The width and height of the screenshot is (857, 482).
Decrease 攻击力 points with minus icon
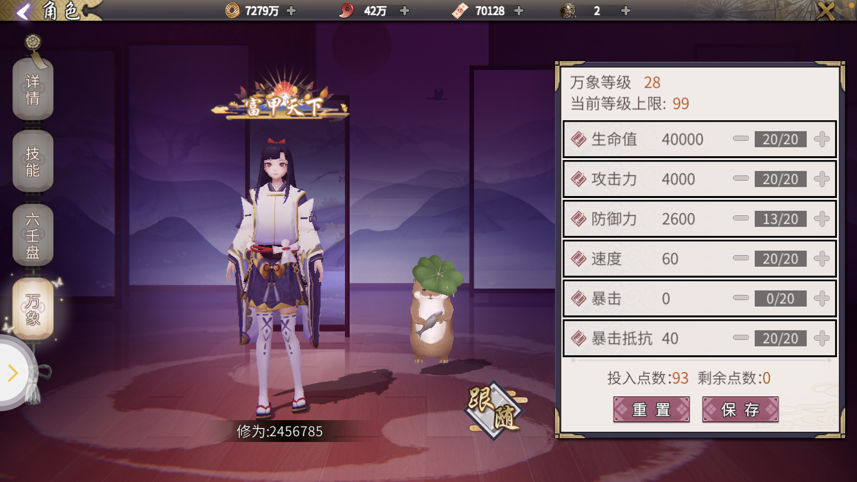point(741,179)
